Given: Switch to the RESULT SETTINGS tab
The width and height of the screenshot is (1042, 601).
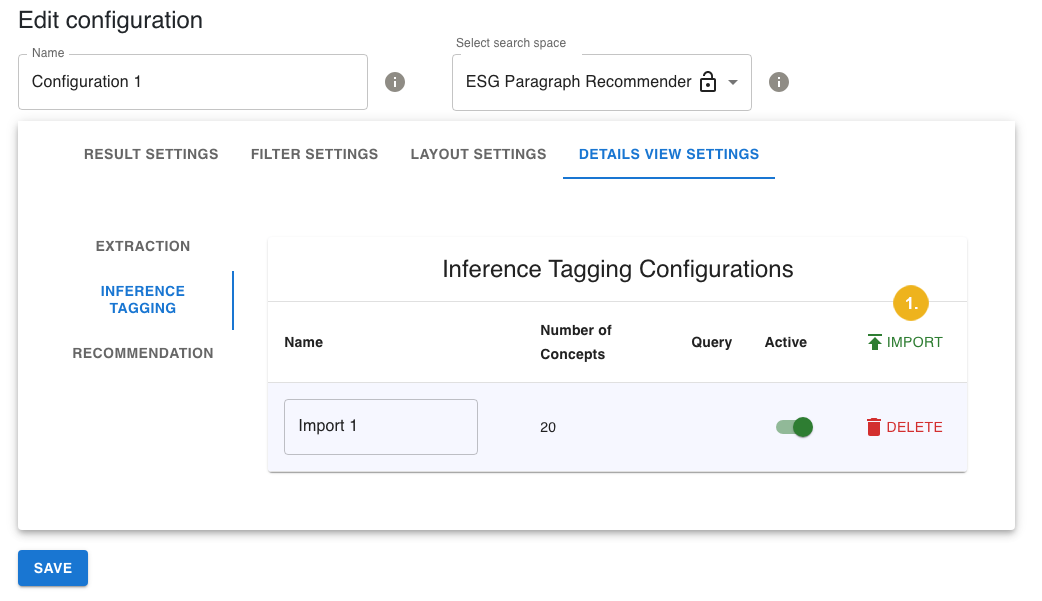Looking at the screenshot, I should 150,154.
